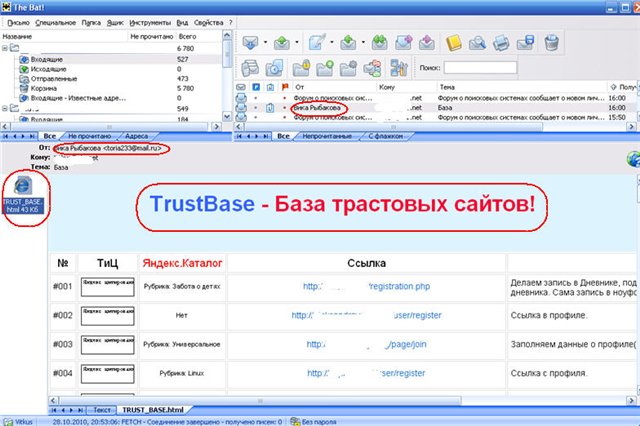Open row #002 user/register link
640x426 pixels.
pos(367,315)
